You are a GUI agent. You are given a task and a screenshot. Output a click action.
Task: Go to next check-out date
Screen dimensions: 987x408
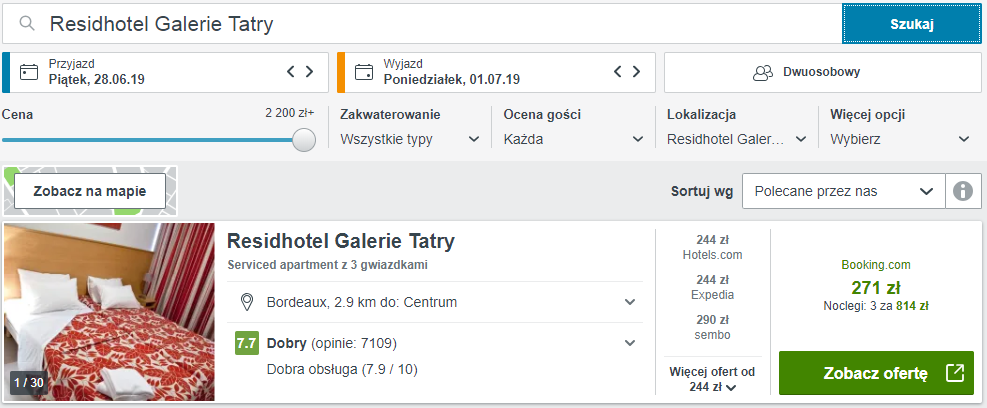click(636, 71)
